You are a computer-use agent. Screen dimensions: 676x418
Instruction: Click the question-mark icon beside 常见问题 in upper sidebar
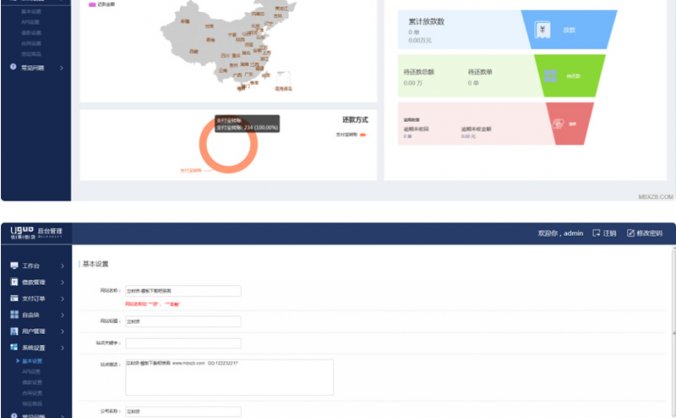13,67
